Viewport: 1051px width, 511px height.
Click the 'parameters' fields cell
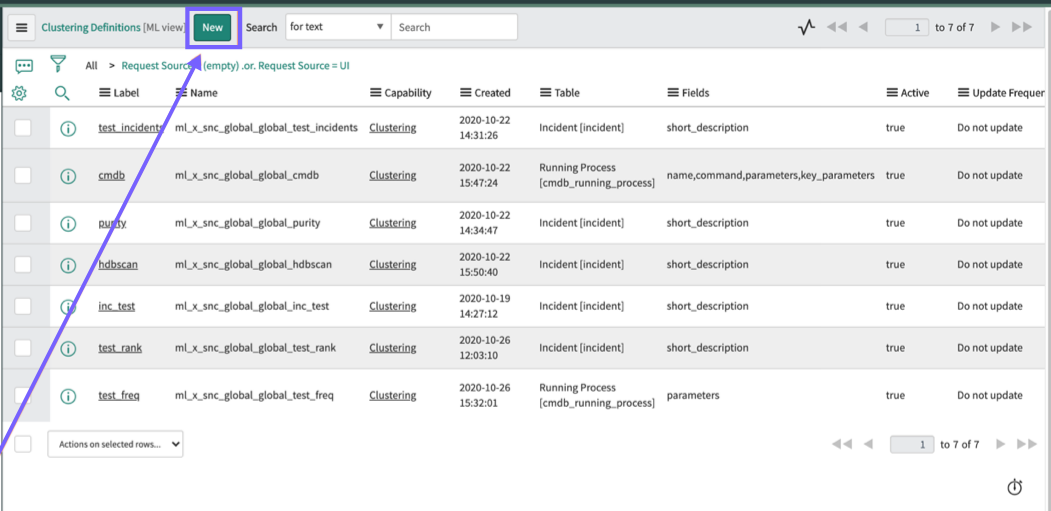693,396
